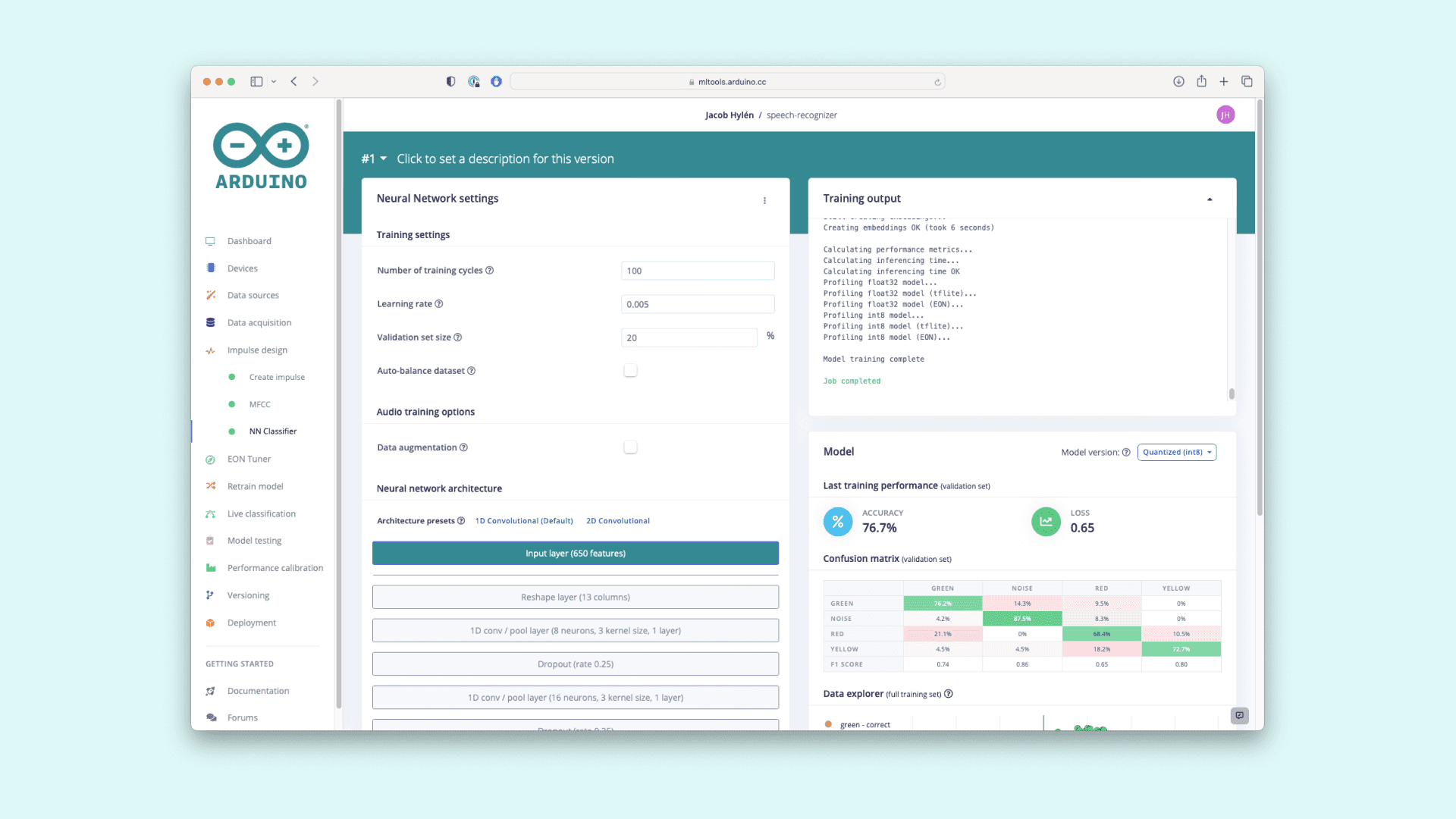Click the Training output scrollbar thumb
The image size is (1456, 819).
coord(1232,394)
